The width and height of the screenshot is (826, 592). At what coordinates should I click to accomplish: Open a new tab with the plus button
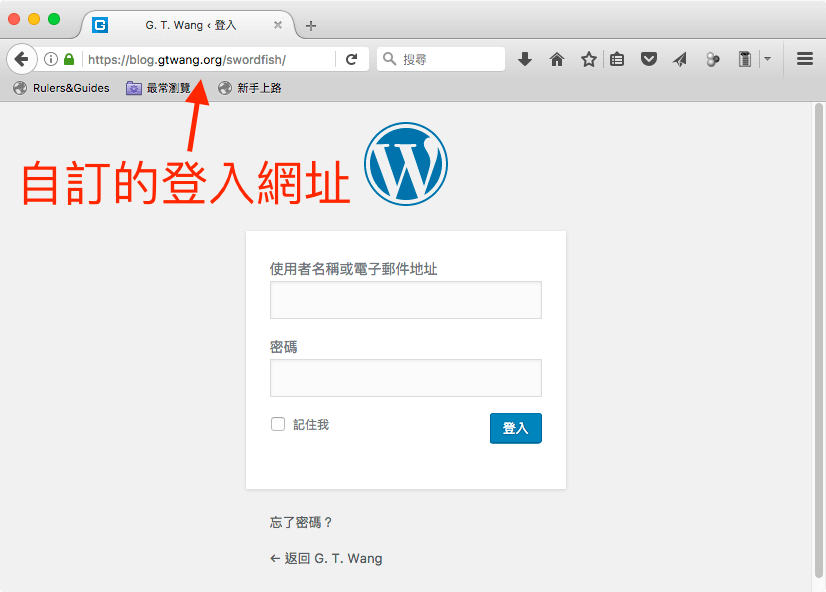click(x=310, y=25)
